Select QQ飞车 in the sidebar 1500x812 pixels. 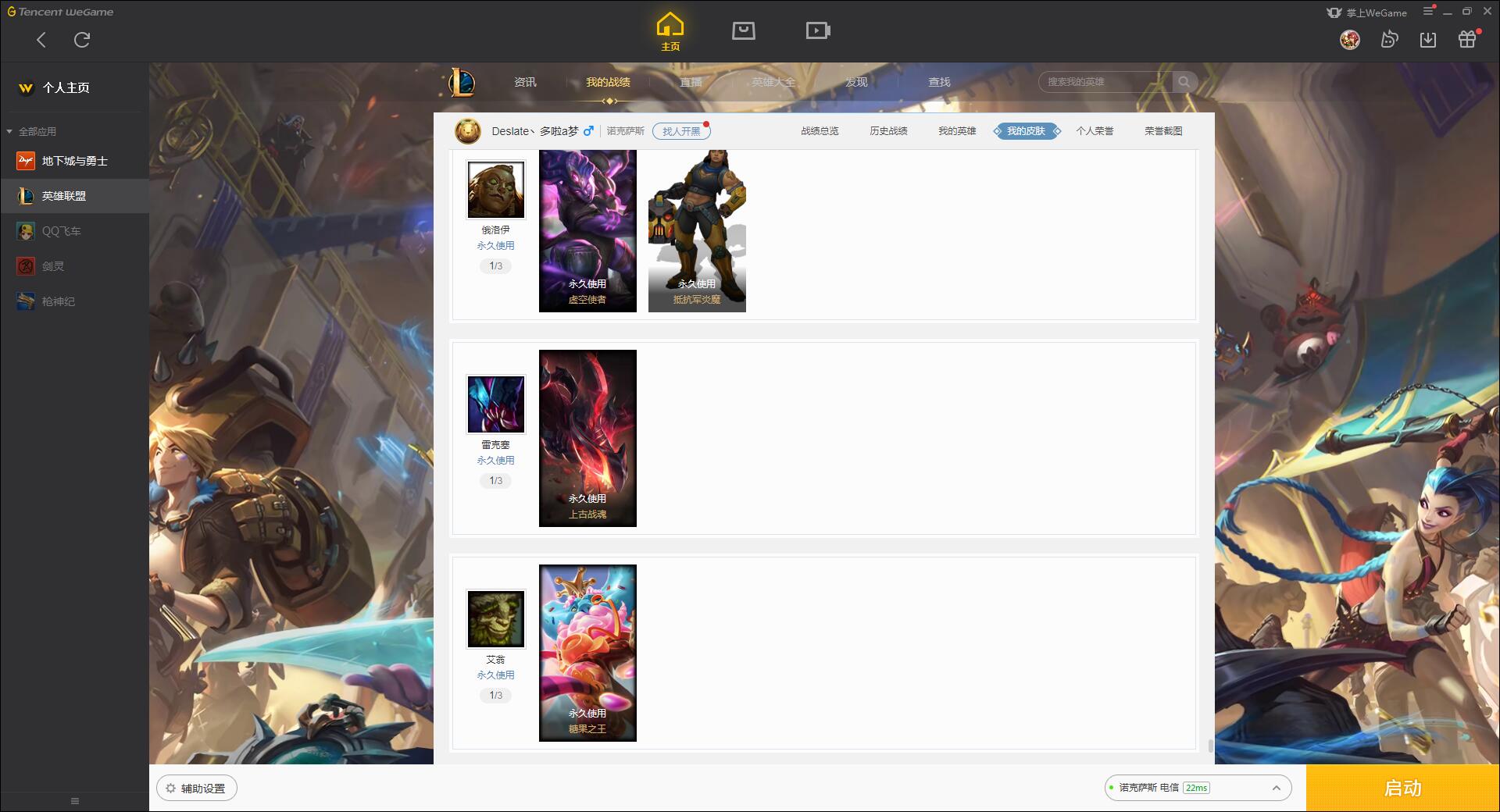pyautogui.click(x=74, y=231)
